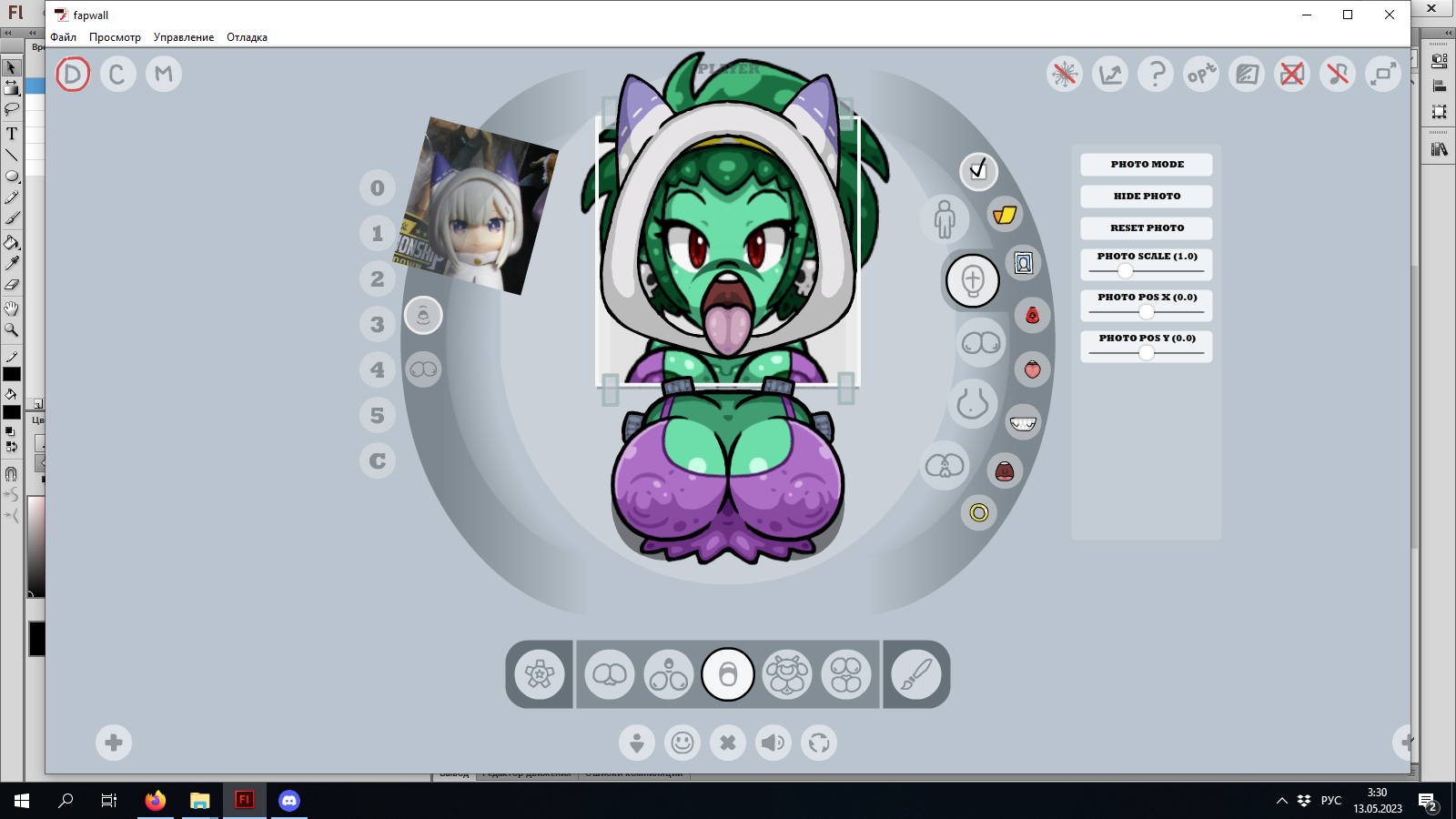Screen dimensions: 1456x819
Task: Click the smiley face button
Action: pos(682,743)
